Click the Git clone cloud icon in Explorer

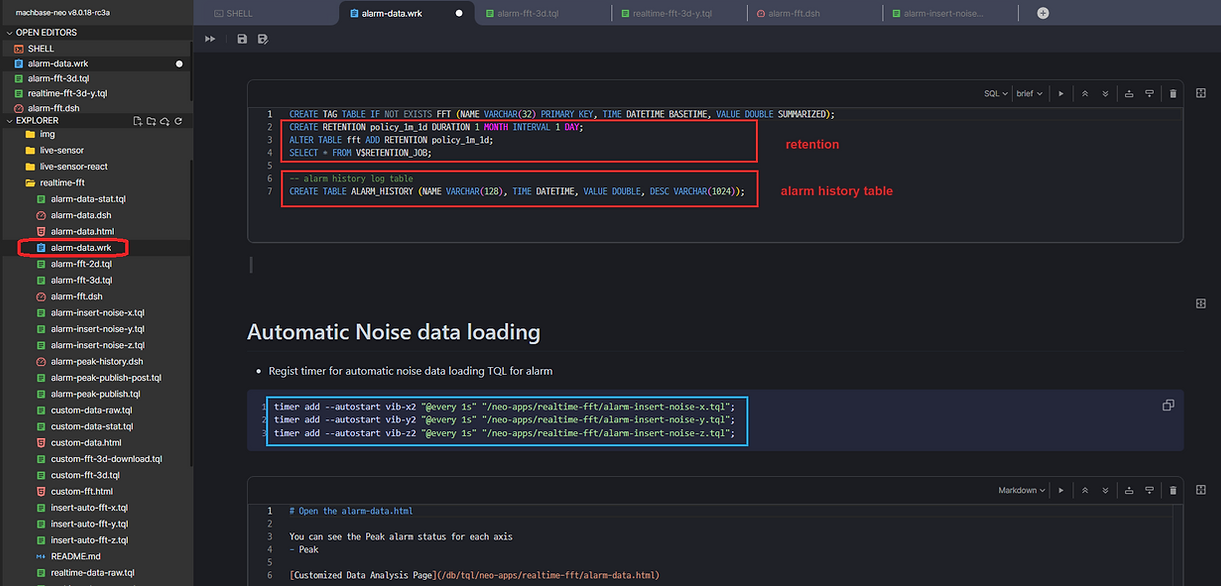coord(164,121)
